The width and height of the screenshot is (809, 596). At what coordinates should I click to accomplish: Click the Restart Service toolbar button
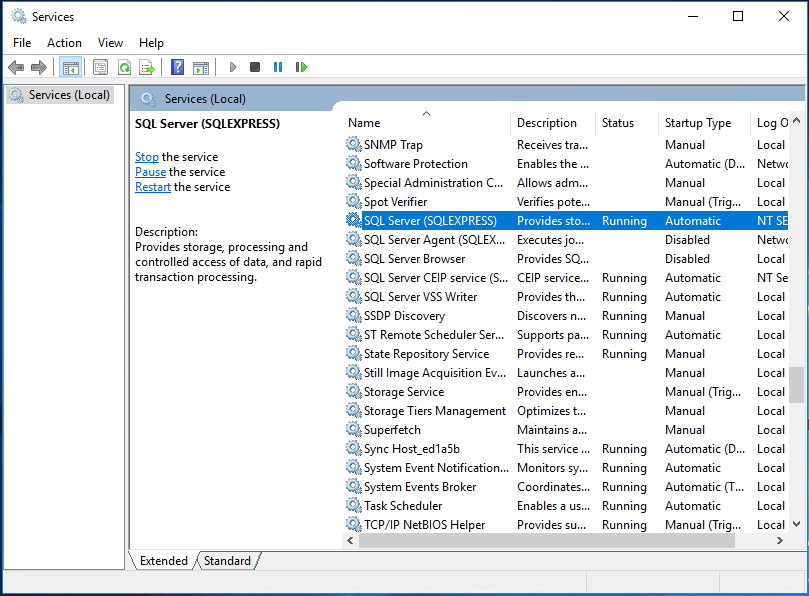click(x=301, y=67)
